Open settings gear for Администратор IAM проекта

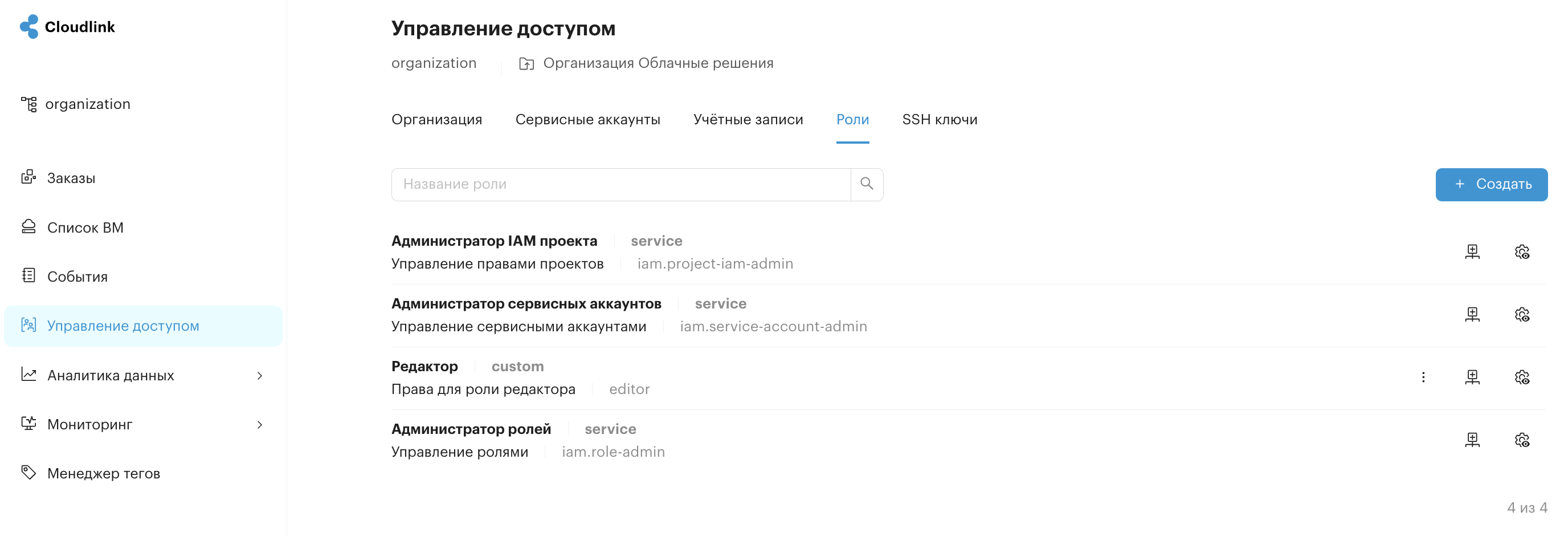point(1522,251)
